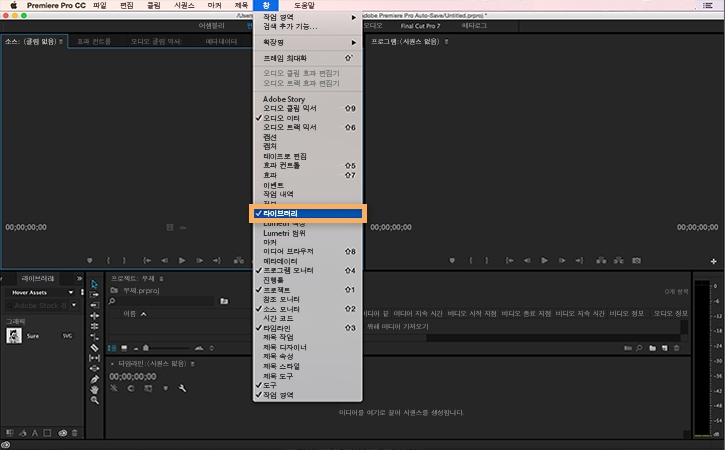Screen dimensions: 725x450
Task: Toggle 도구 checked menu item
Action: coord(307,385)
